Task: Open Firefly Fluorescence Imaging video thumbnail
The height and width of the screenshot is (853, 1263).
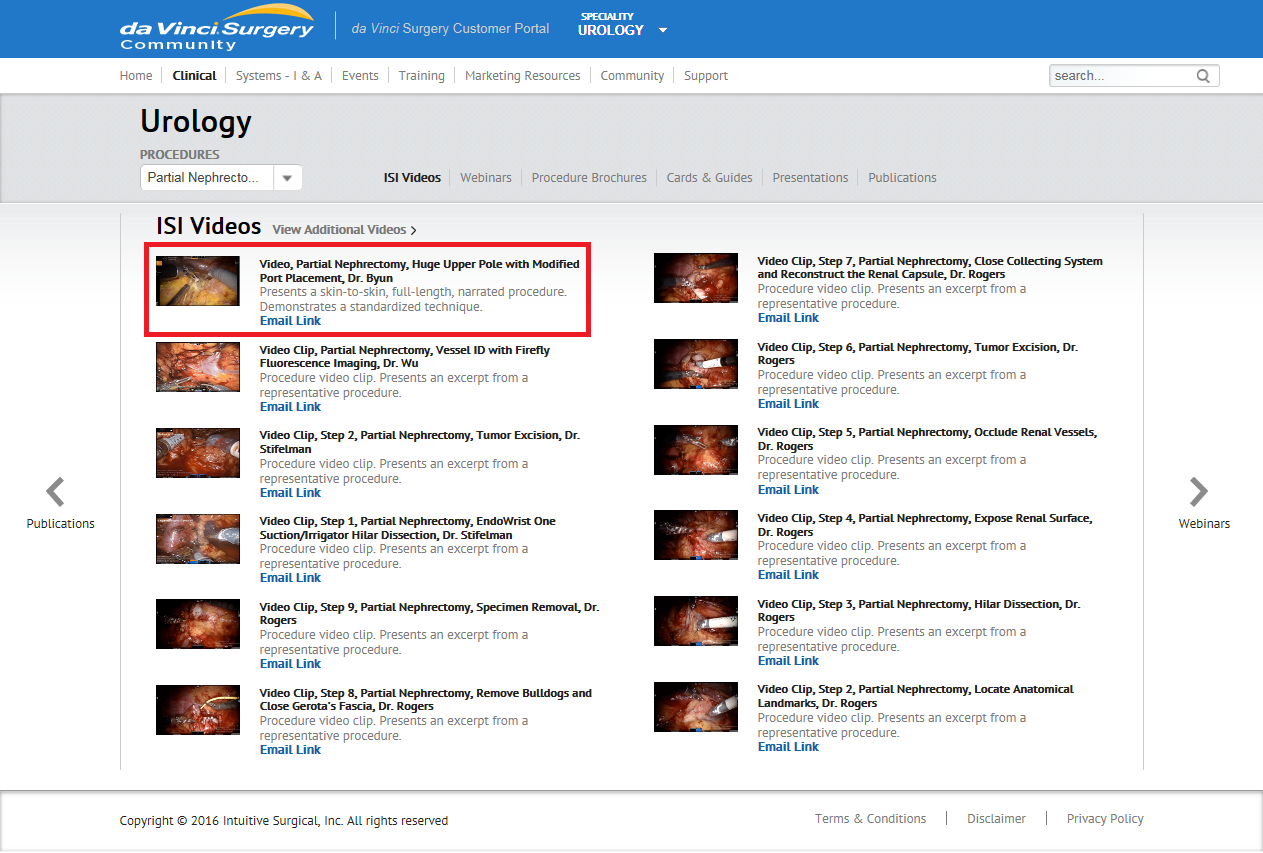Action: coord(198,367)
